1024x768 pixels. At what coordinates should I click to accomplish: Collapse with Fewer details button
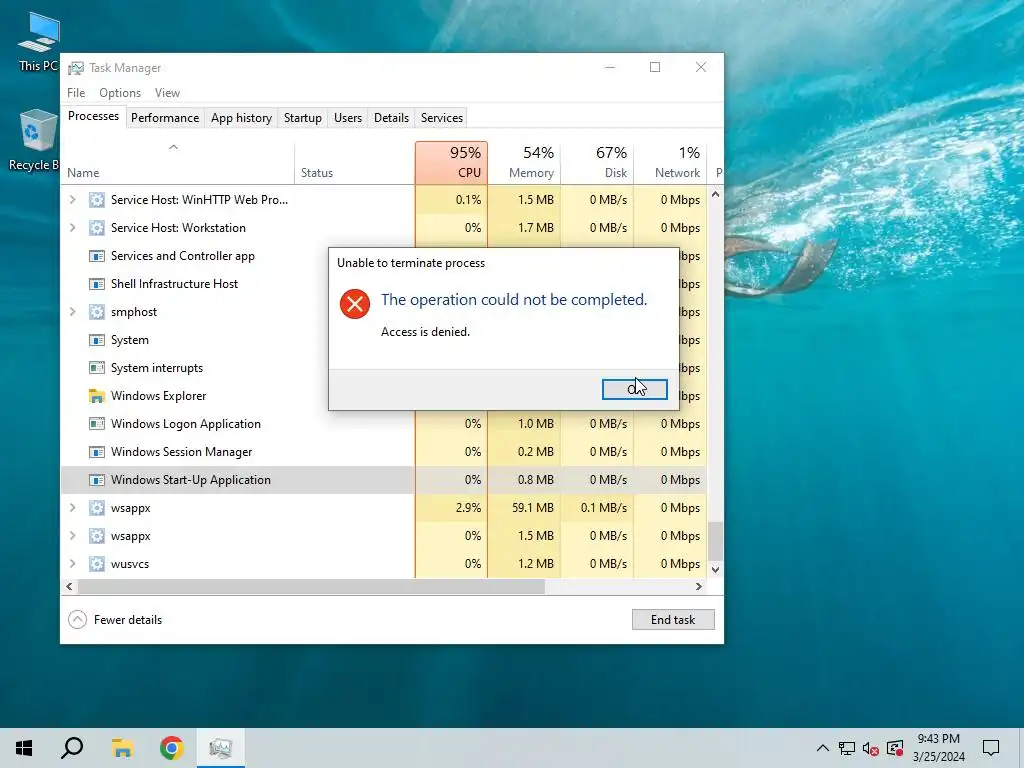(115, 620)
